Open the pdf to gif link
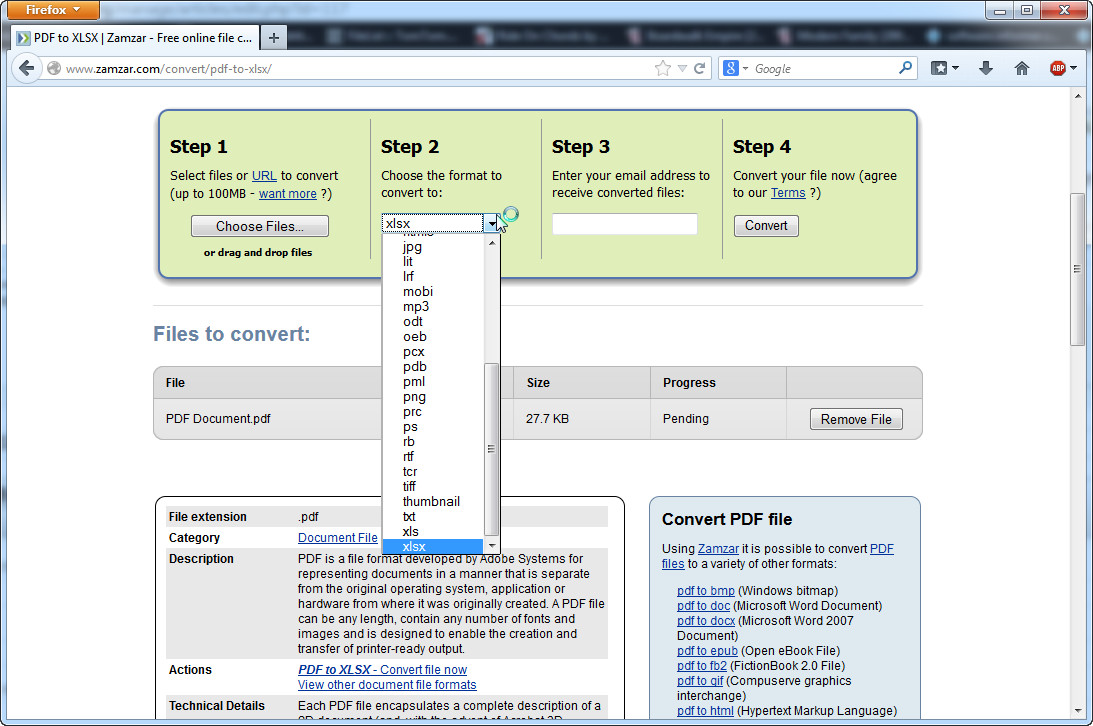The height and width of the screenshot is (726, 1093). (700, 681)
